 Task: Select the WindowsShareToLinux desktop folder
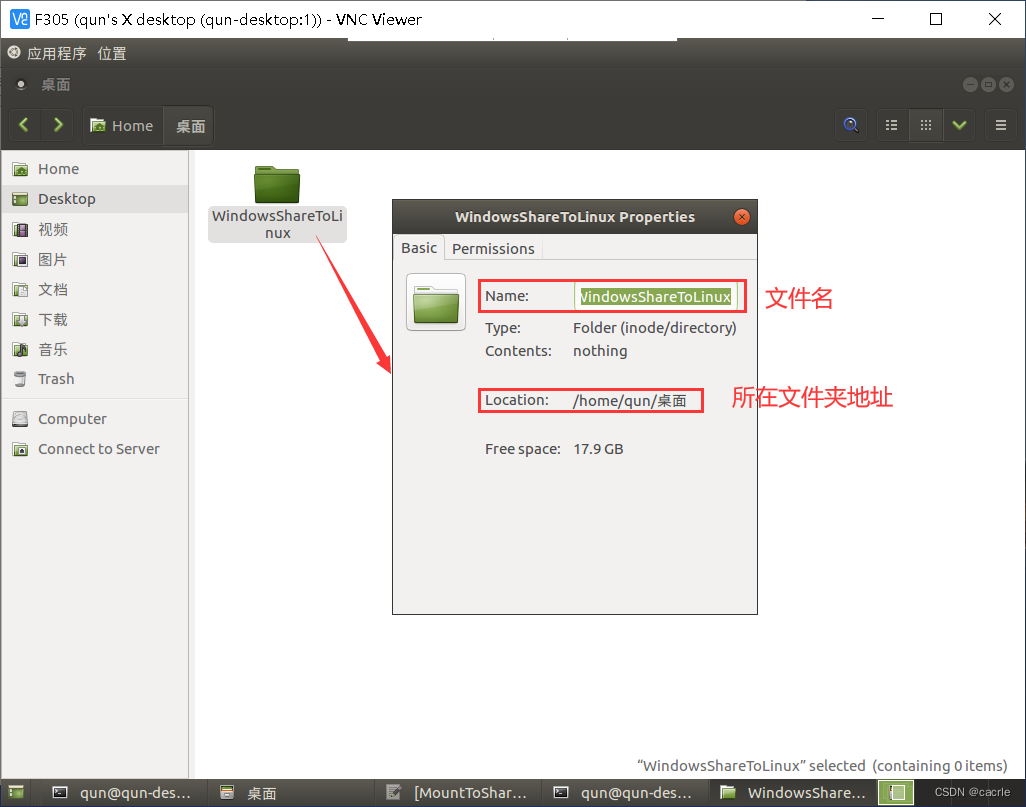(276, 184)
